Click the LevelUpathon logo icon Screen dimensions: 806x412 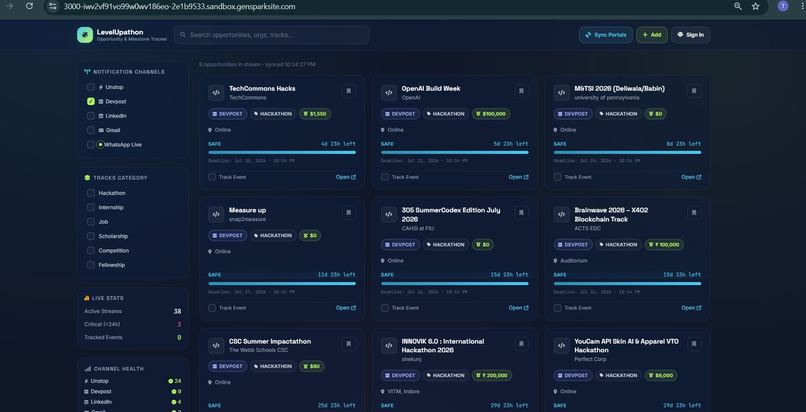[85, 35]
